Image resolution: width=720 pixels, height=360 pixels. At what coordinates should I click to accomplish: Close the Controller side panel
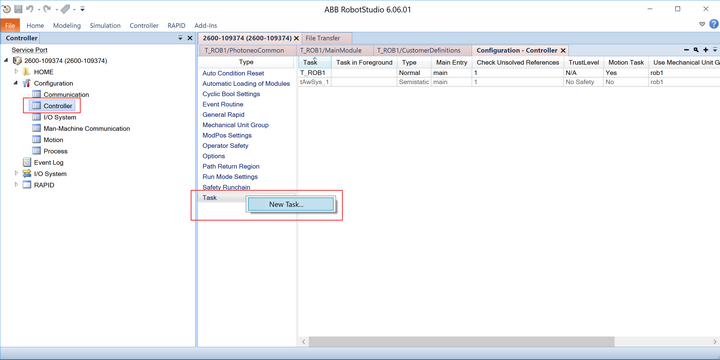coord(190,38)
